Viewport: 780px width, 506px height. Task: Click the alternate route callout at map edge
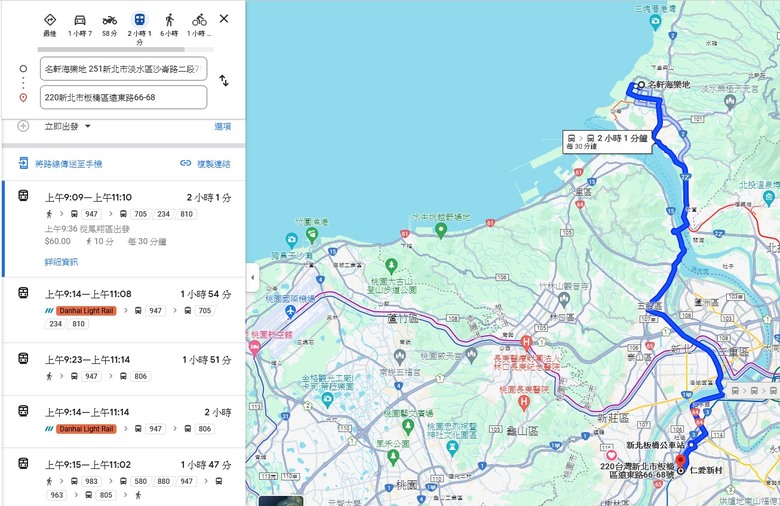753,391
